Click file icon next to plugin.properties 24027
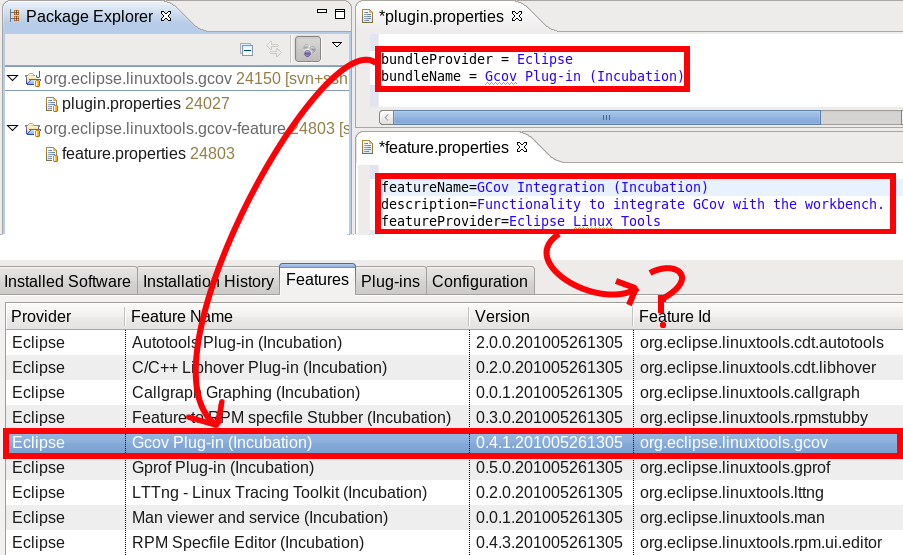 tap(52, 104)
